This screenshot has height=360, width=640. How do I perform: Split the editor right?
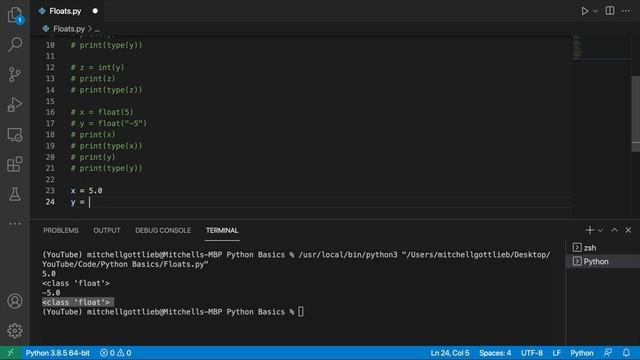click(610, 11)
